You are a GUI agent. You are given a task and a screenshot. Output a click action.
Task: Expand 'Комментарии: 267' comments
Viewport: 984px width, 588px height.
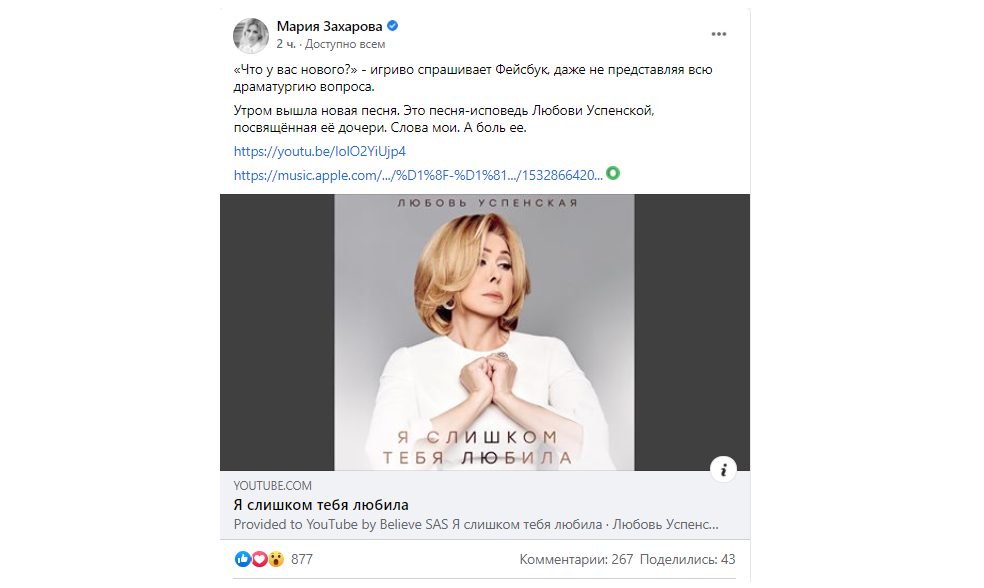pyautogui.click(x=576, y=559)
